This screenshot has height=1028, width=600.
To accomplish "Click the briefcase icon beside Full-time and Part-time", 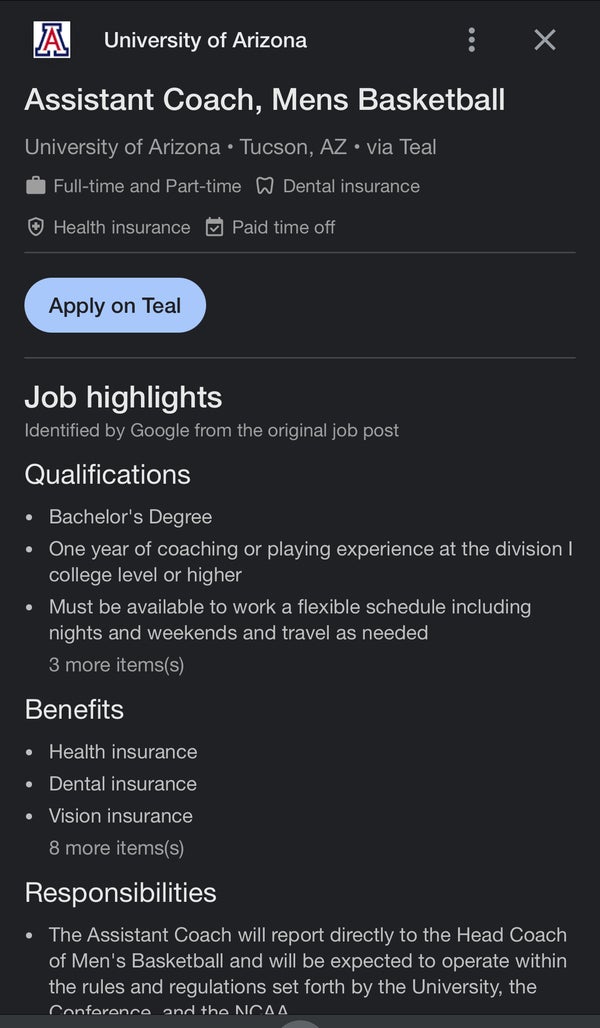I will [35, 186].
